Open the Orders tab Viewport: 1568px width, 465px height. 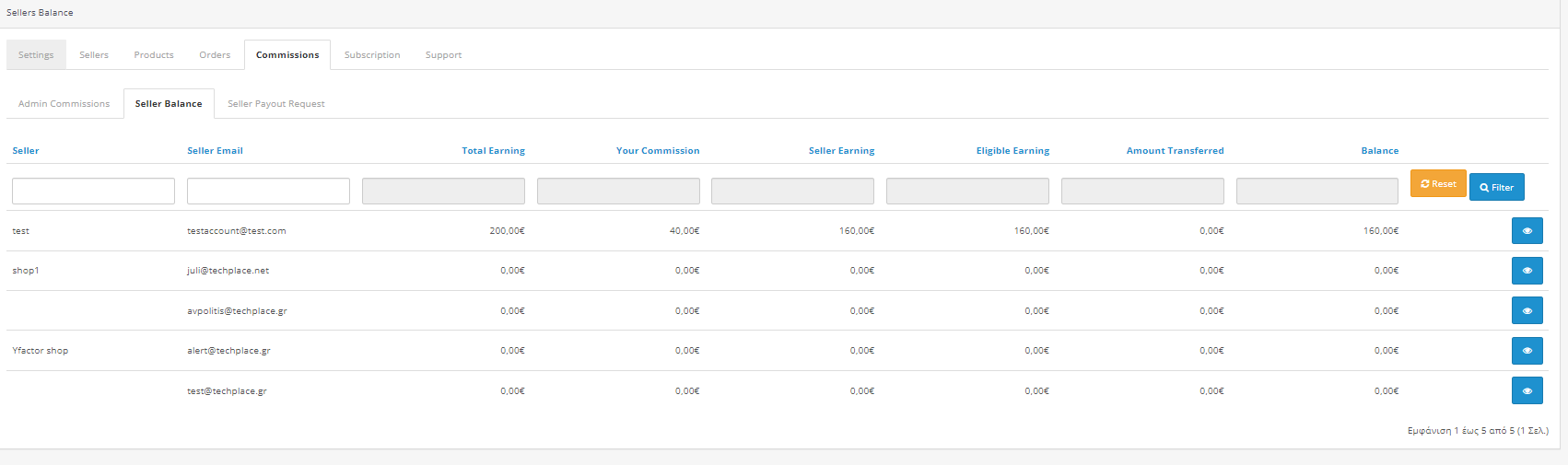point(215,54)
